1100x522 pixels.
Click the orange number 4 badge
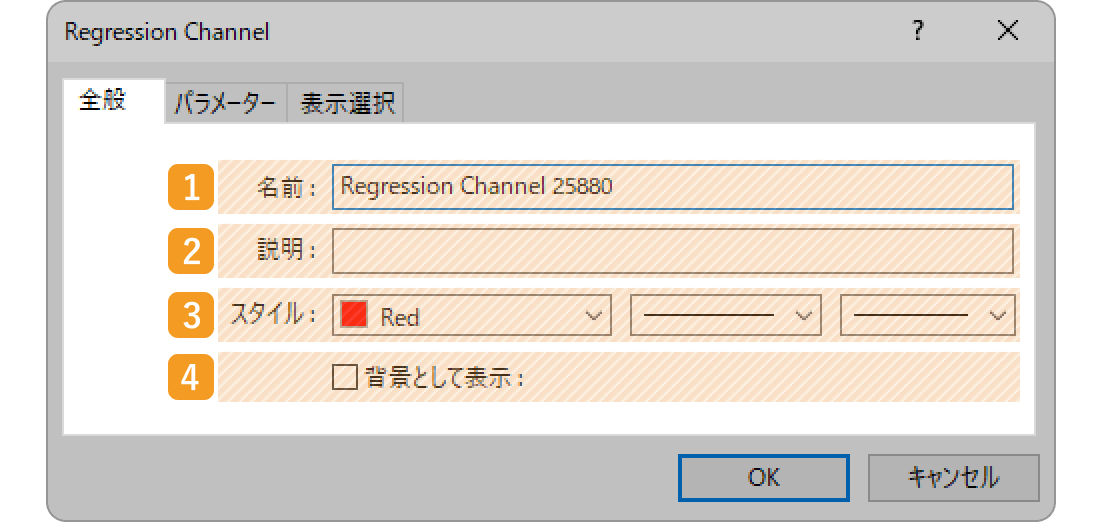click(x=191, y=377)
